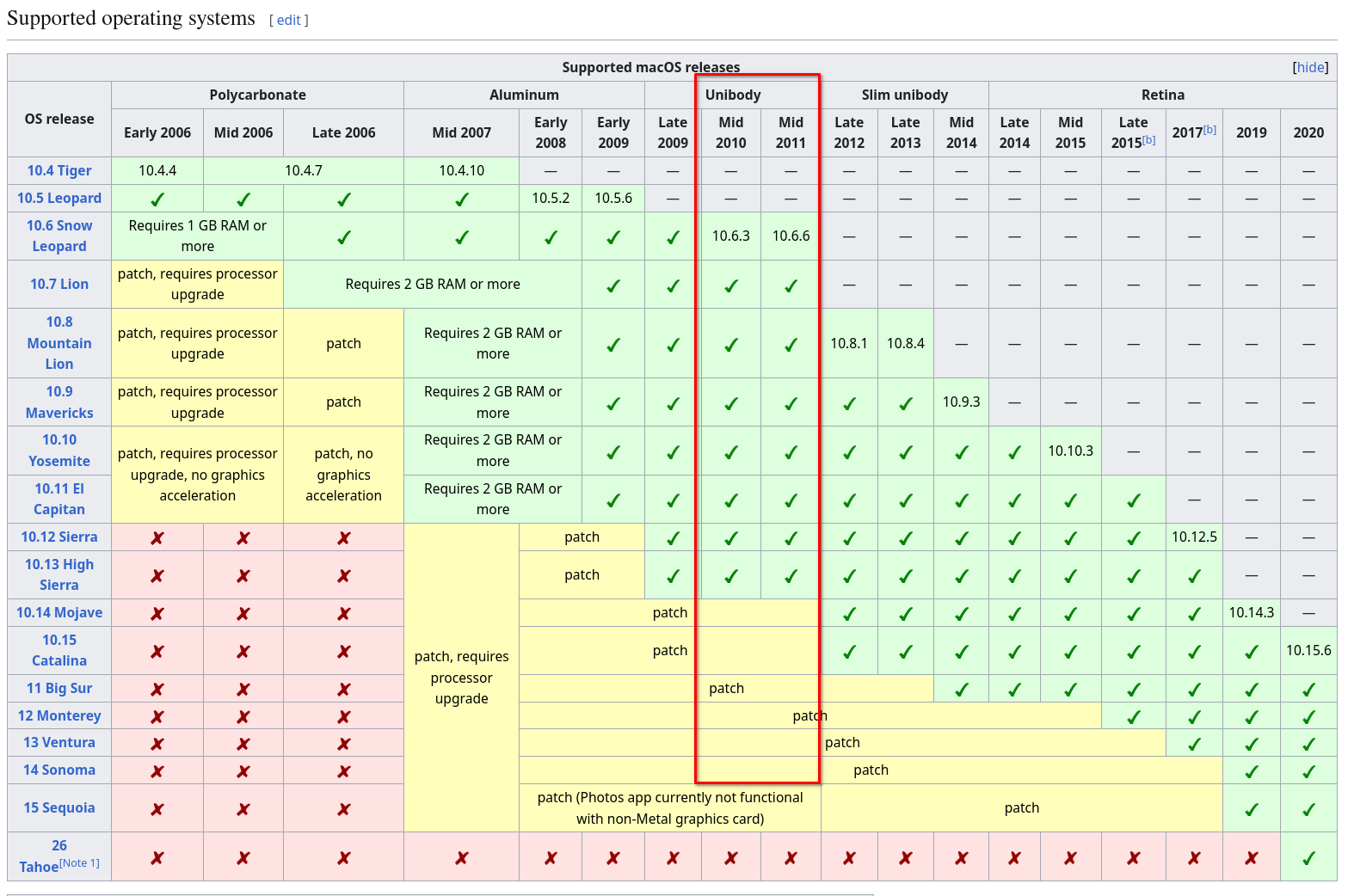Click the edit link beside Supported operating systems
This screenshot has height=896, width=1354.
click(288, 20)
